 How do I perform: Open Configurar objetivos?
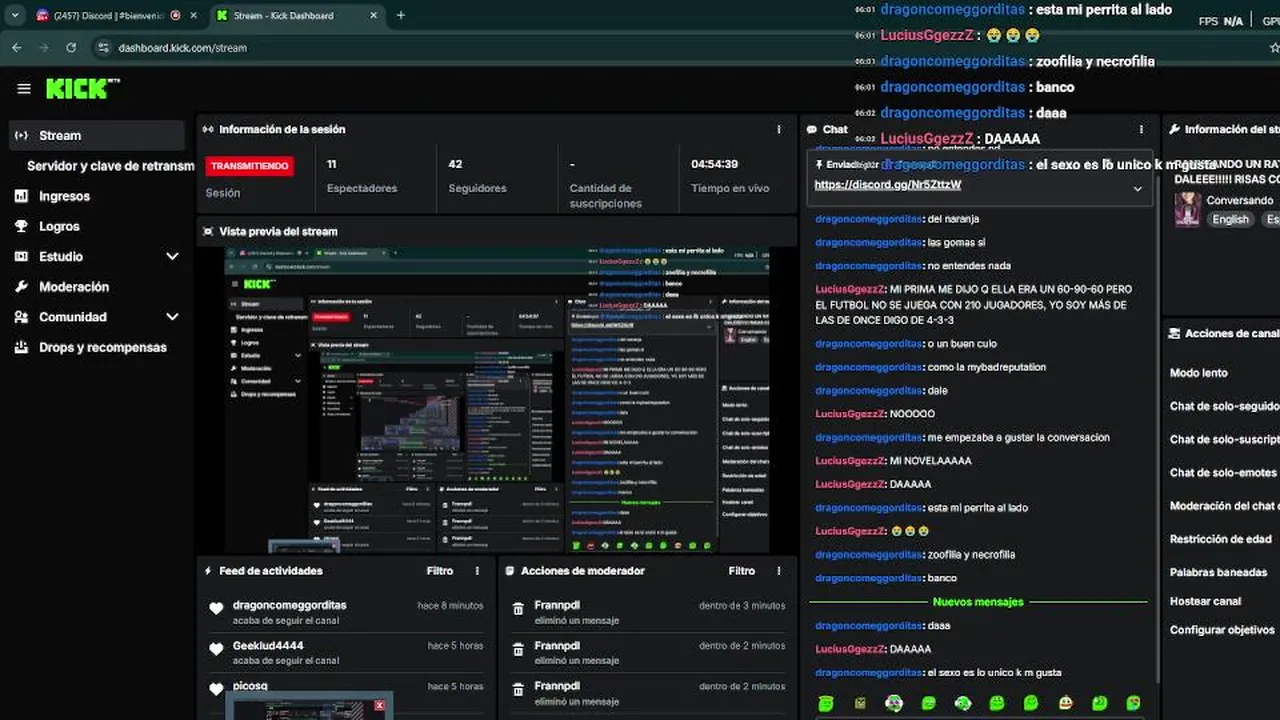tap(1222, 630)
